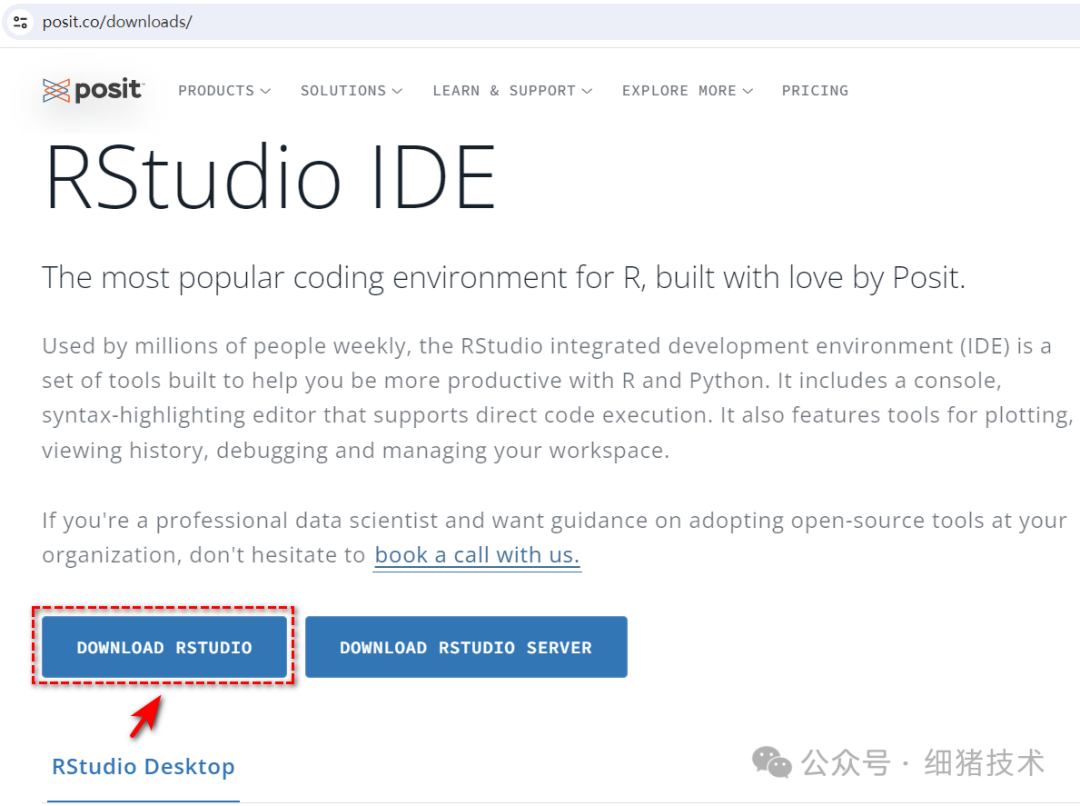Click the 细猪技术 watermark text
The image size is (1080, 806).
(983, 762)
